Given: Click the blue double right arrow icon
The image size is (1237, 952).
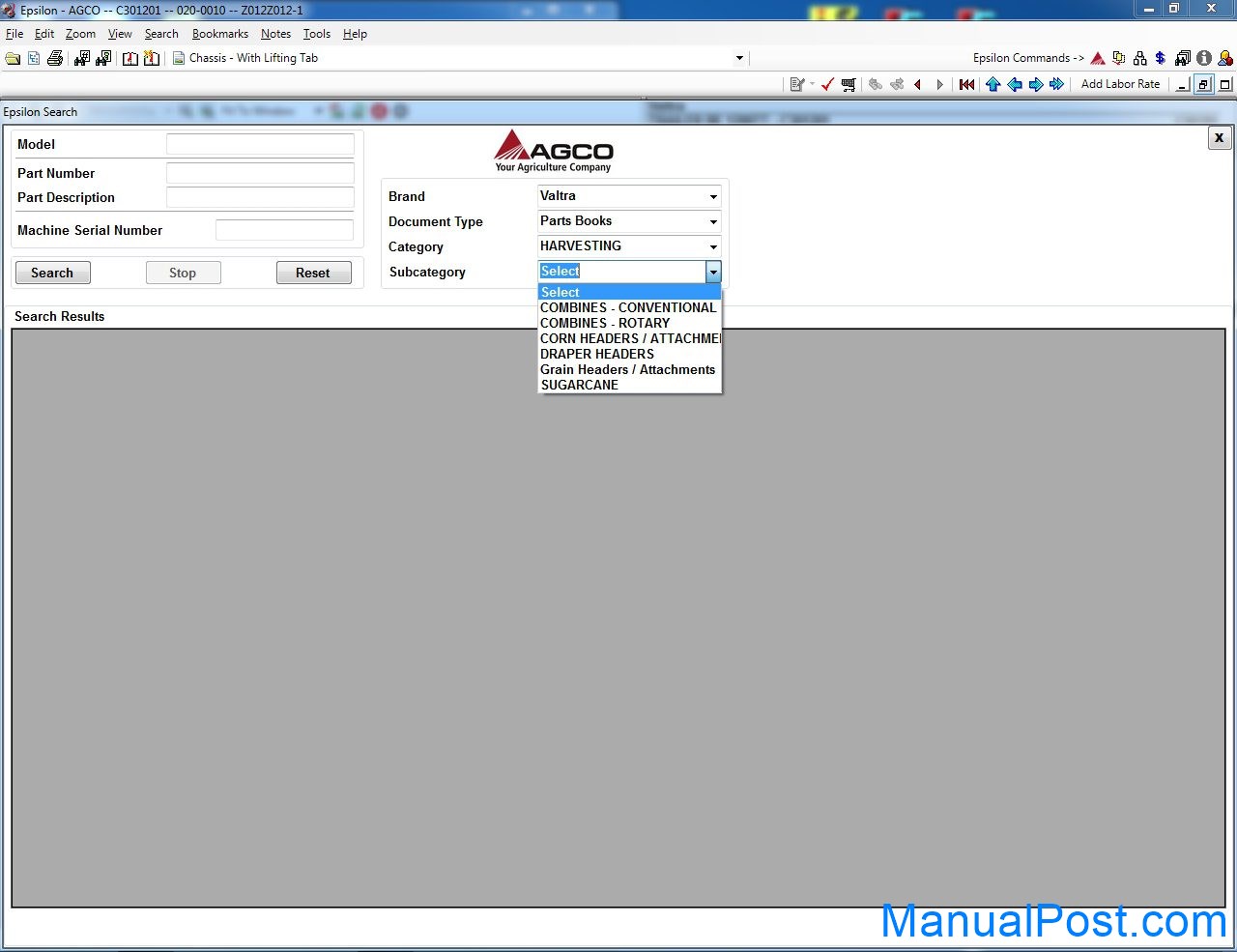Looking at the screenshot, I should point(1056,84).
